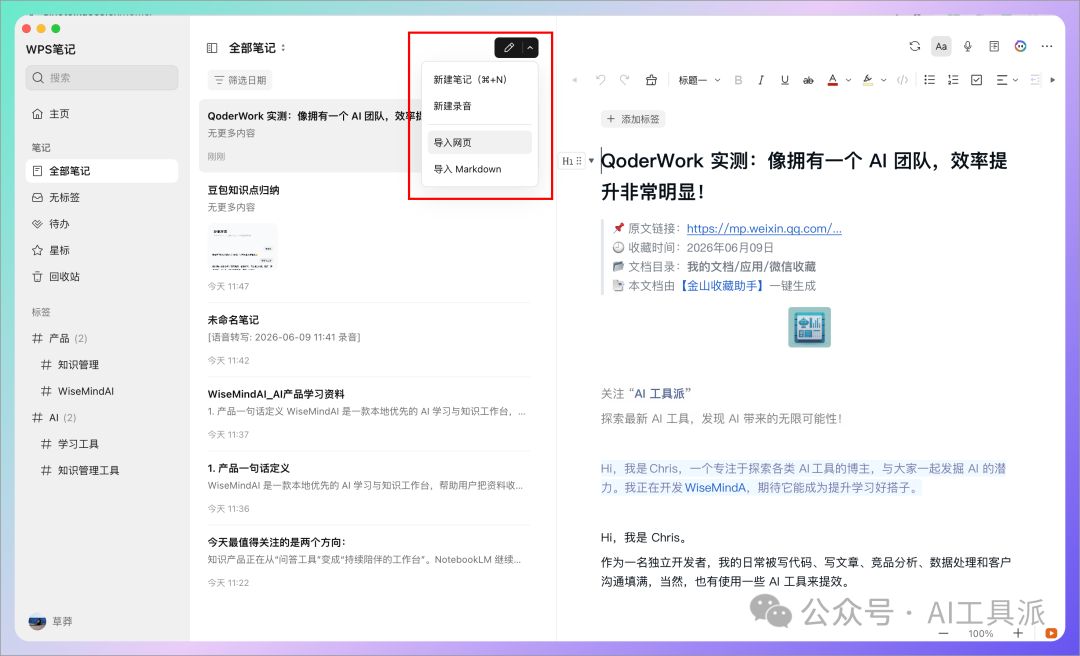Image resolution: width=1080 pixels, height=656 pixels.
Task: Open the 未命名笔记 note
Action: 368,340
